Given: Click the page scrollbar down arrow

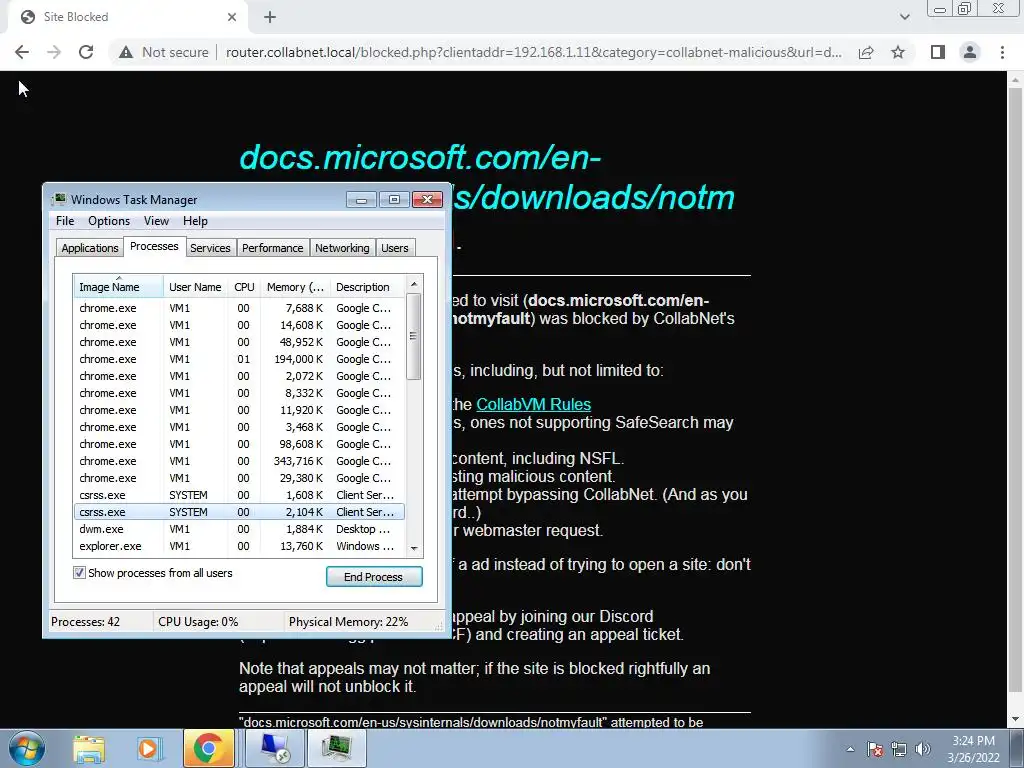Looking at the screenshot, I should tap(1015, 719).
